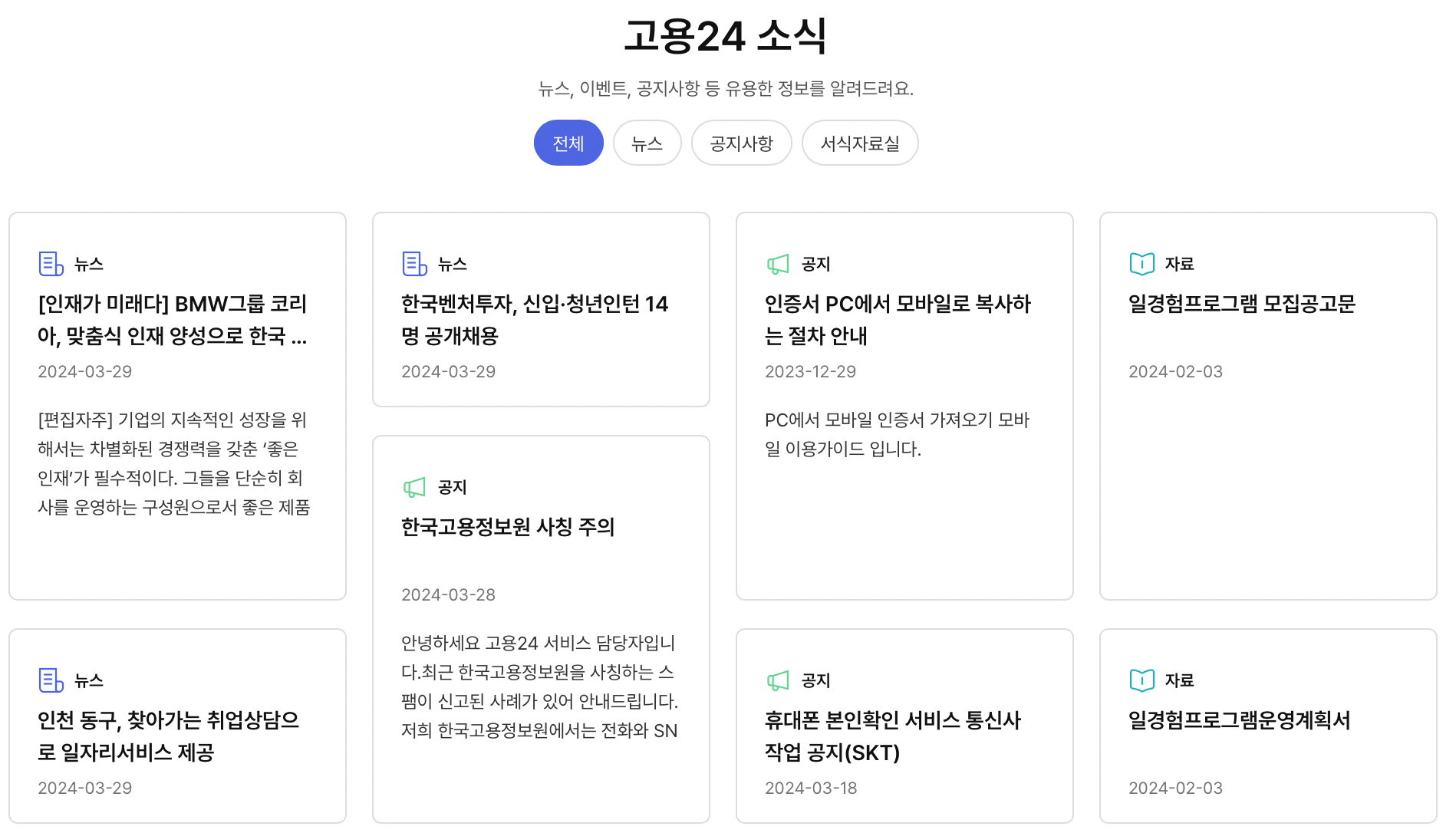
Task: Open 한국벤처투자 신입·청년인턴 공개채용 article
Action: point(535,321)
